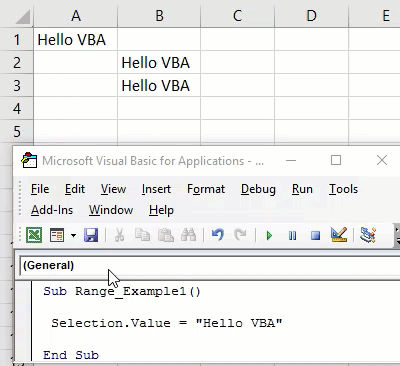This screenshot has height=366, width=400.
Task: Open the (General) object combo box
Action: [x=210, y=266]
